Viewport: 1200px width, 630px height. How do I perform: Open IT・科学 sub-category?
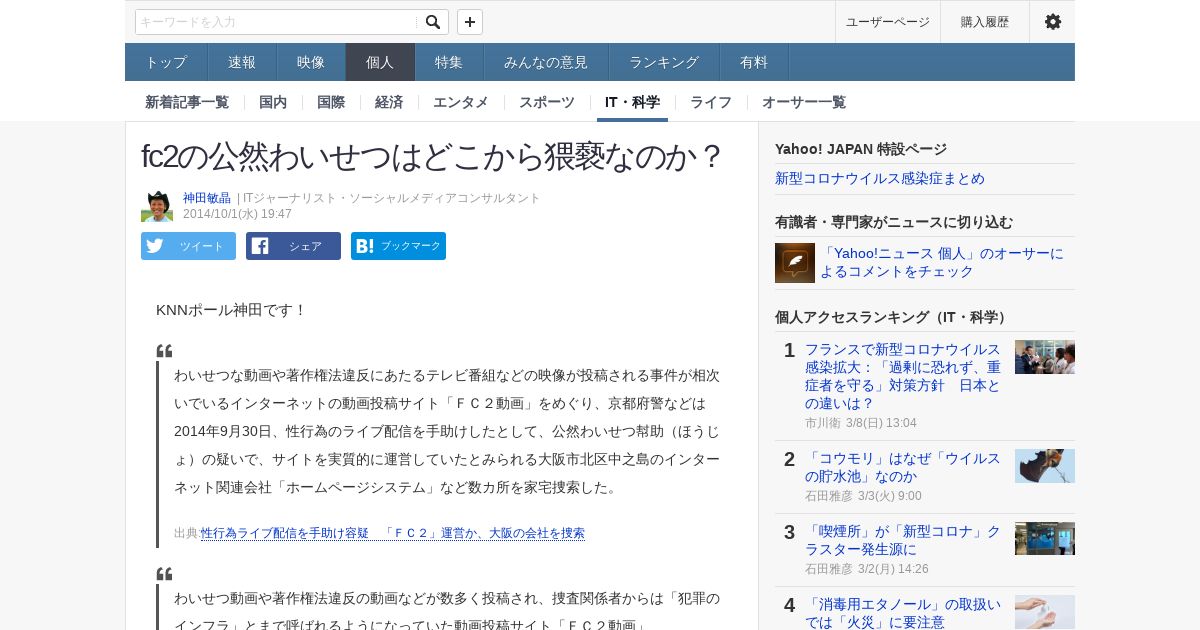632,102
